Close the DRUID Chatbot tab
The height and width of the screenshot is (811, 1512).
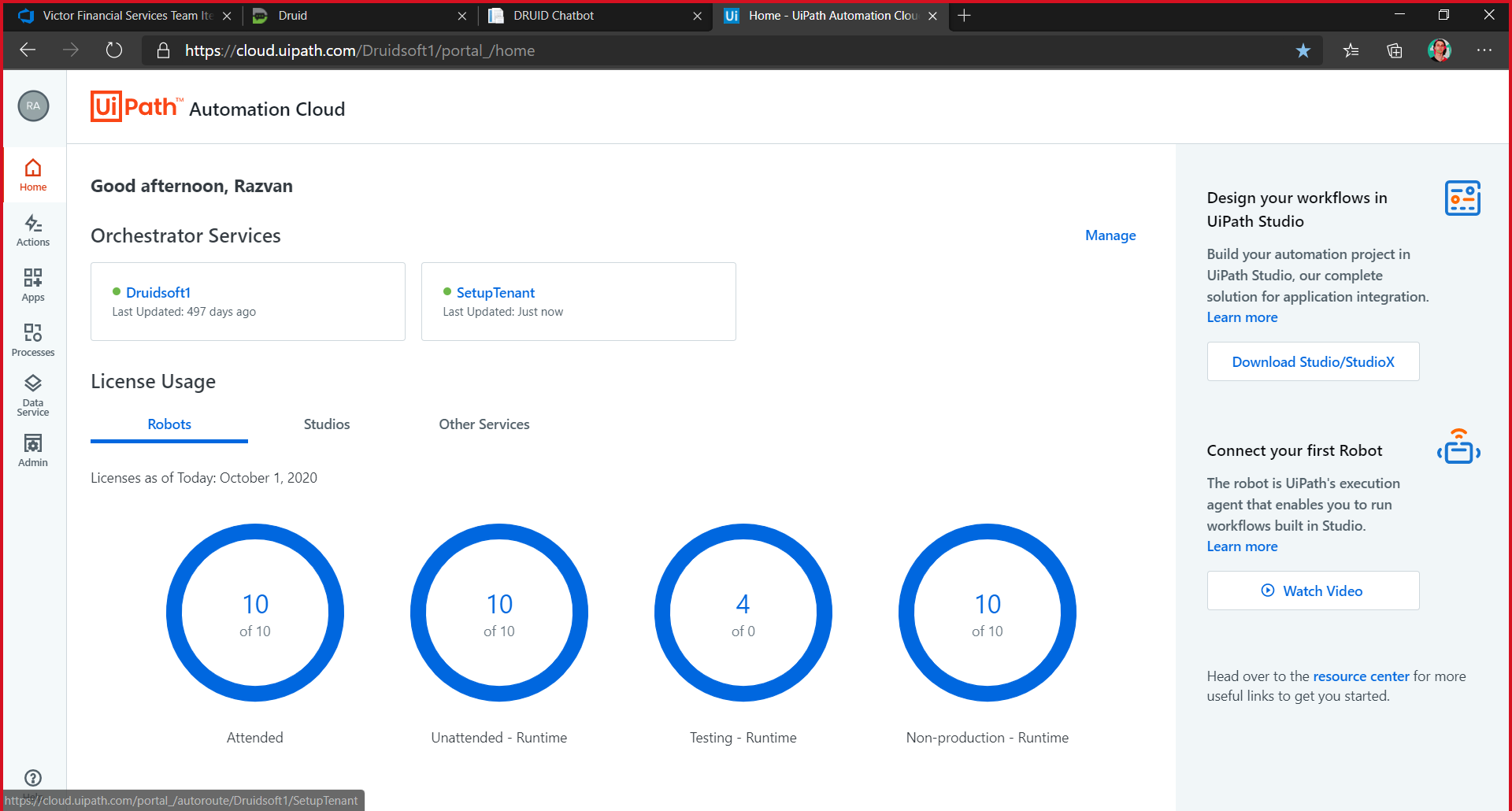[x=697, y=16]
